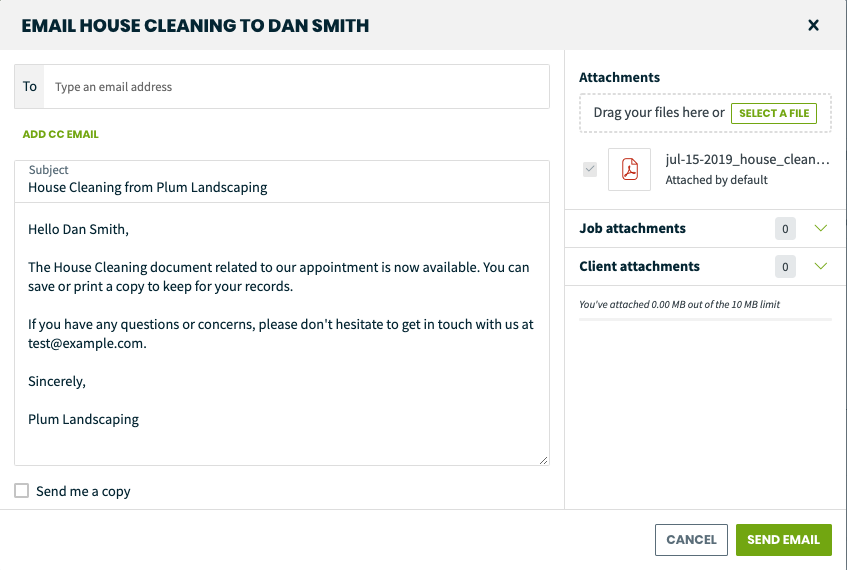The height and width of the screenshot is (570, 847).
Task: Expand Job attachments chevron arrow
Action: coord(821,228)
